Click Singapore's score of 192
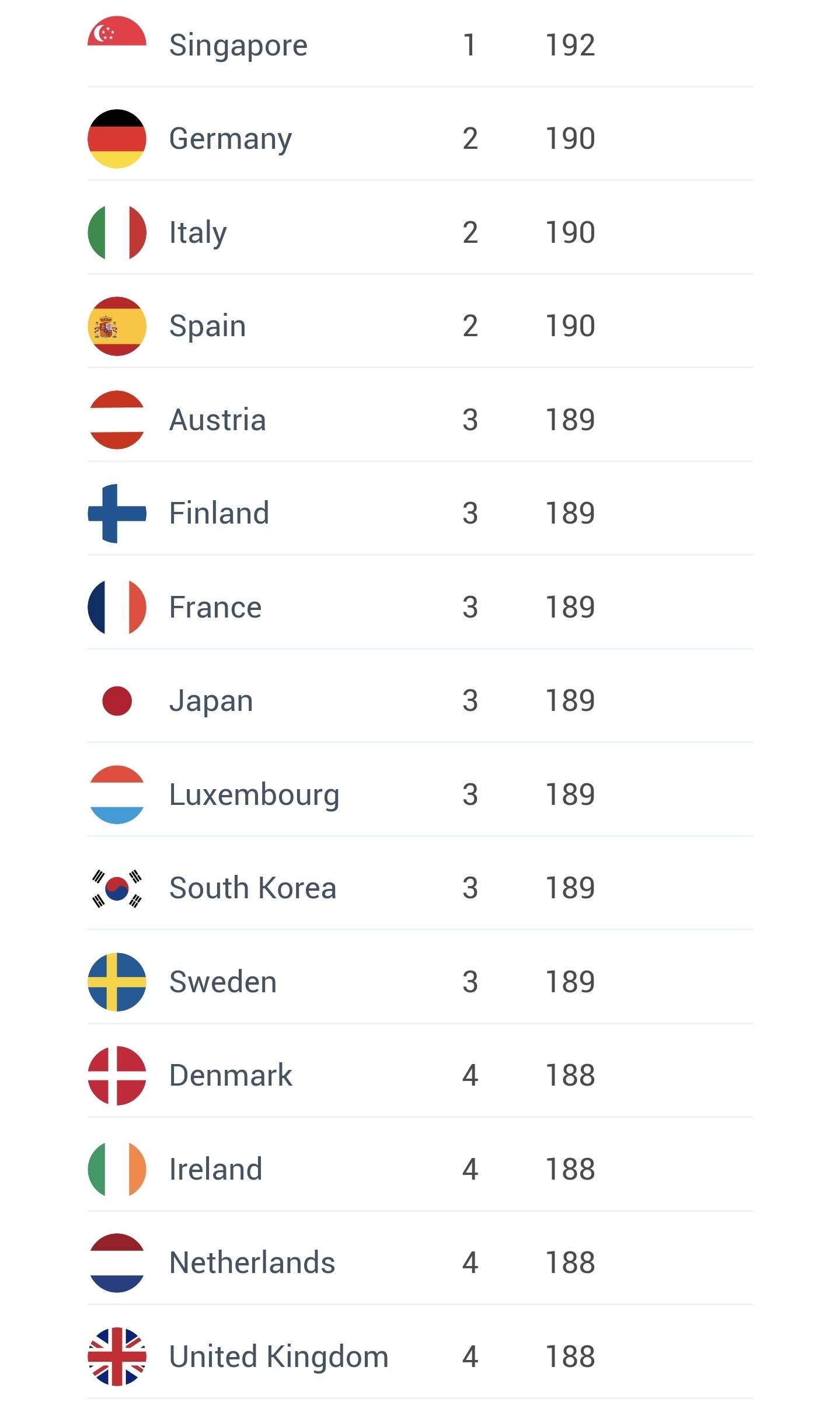The width and height of the screenshot is (840, 1402). click(x=570, y=45)
